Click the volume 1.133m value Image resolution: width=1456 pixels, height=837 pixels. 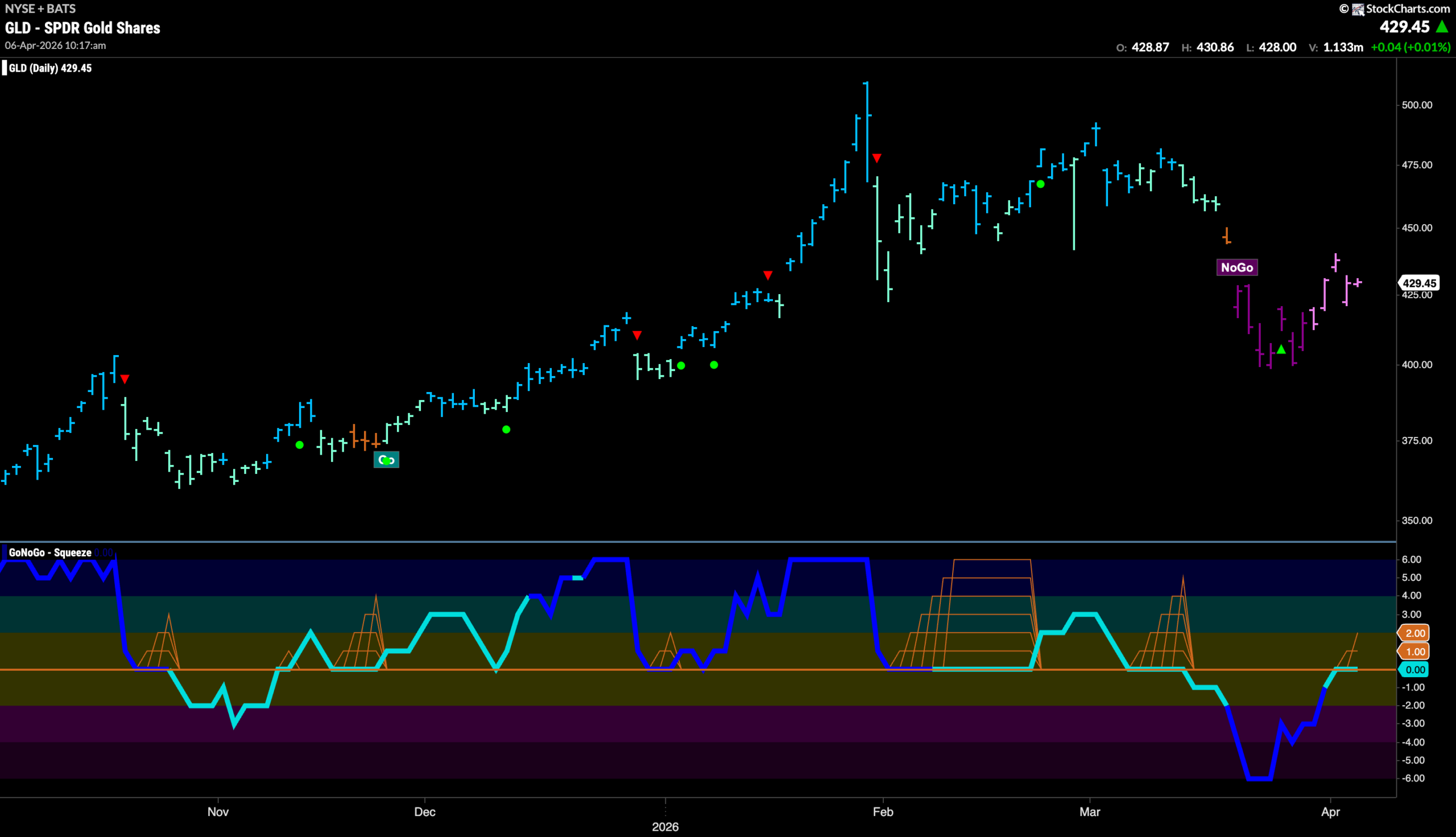click(x=1343, y=47)
